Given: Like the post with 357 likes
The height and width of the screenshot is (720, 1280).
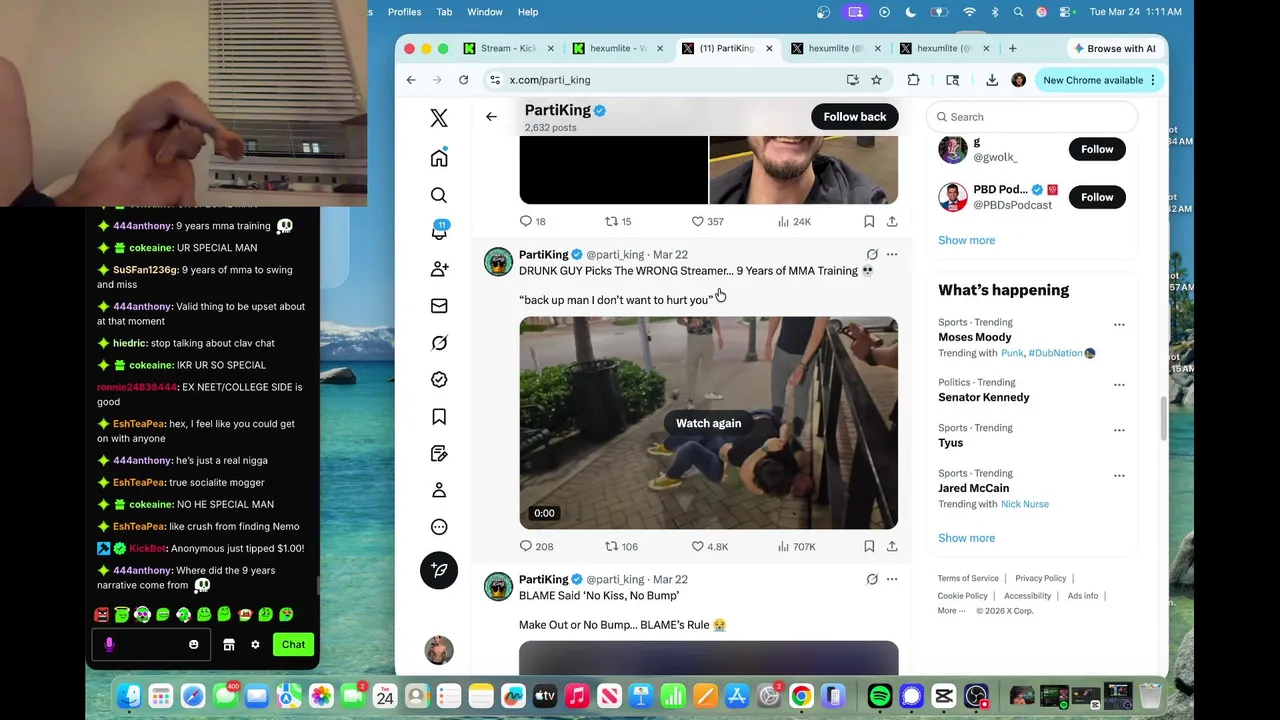Looking at the screenshot, I should tap(707, 221).
